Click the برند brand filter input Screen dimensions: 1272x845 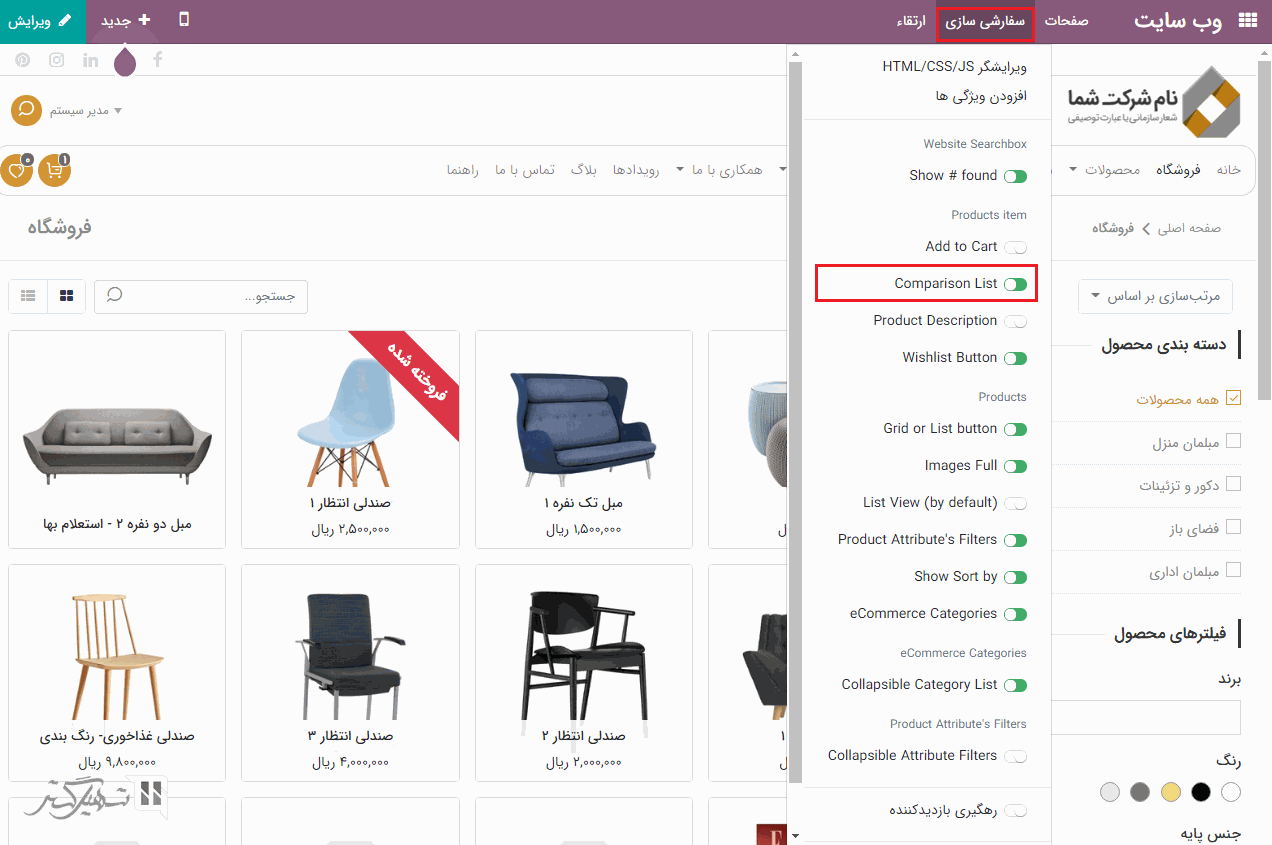(x=1146, y=717)
